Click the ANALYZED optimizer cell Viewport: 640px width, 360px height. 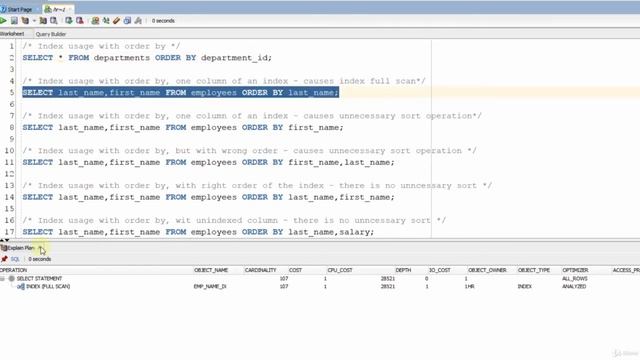coord(574,287)
